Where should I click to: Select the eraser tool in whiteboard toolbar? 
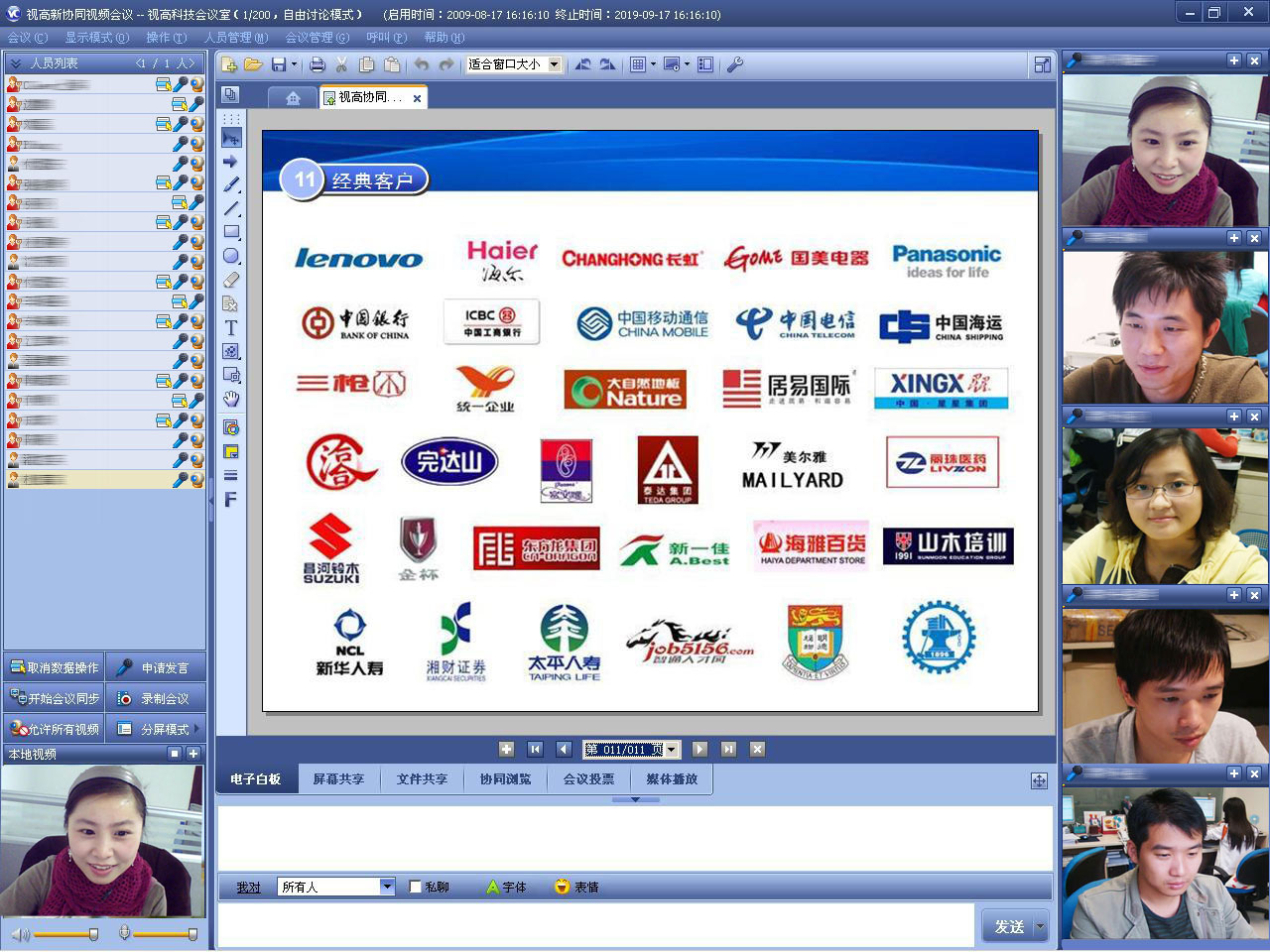231,281
